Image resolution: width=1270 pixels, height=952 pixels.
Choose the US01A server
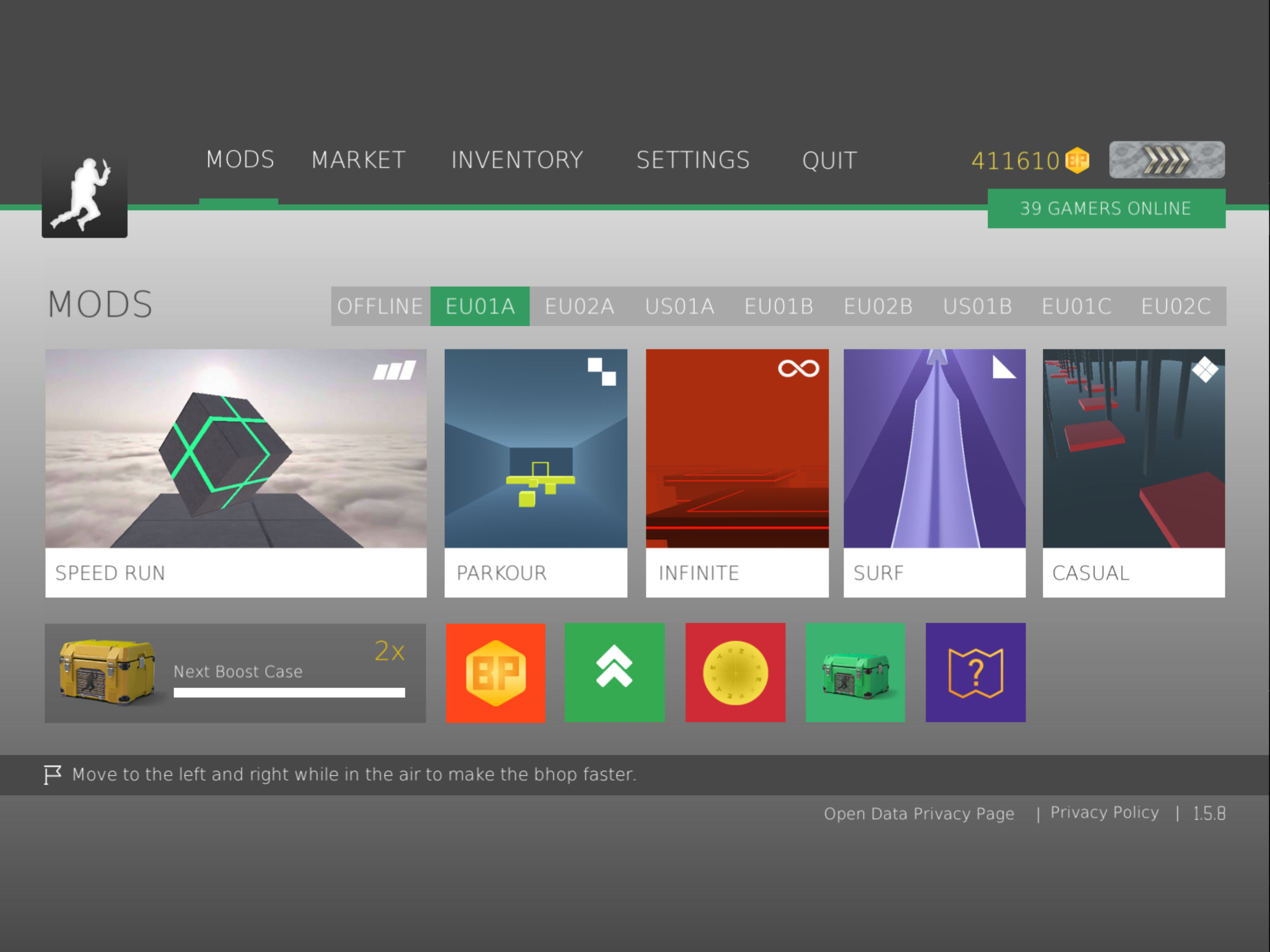click(679, 306)
